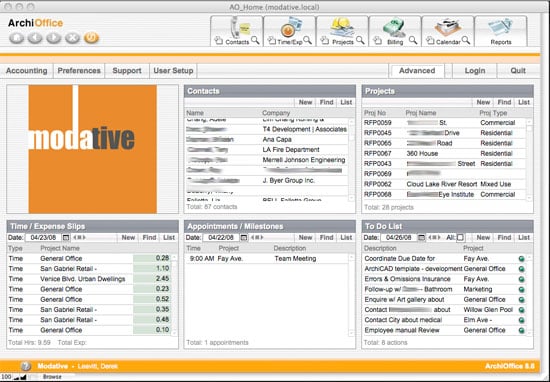Image resolution: width=550 pixels, height=382 pixels.
Task: Click the hand list icon beside Calendar
Action: (x=430, y=40)
